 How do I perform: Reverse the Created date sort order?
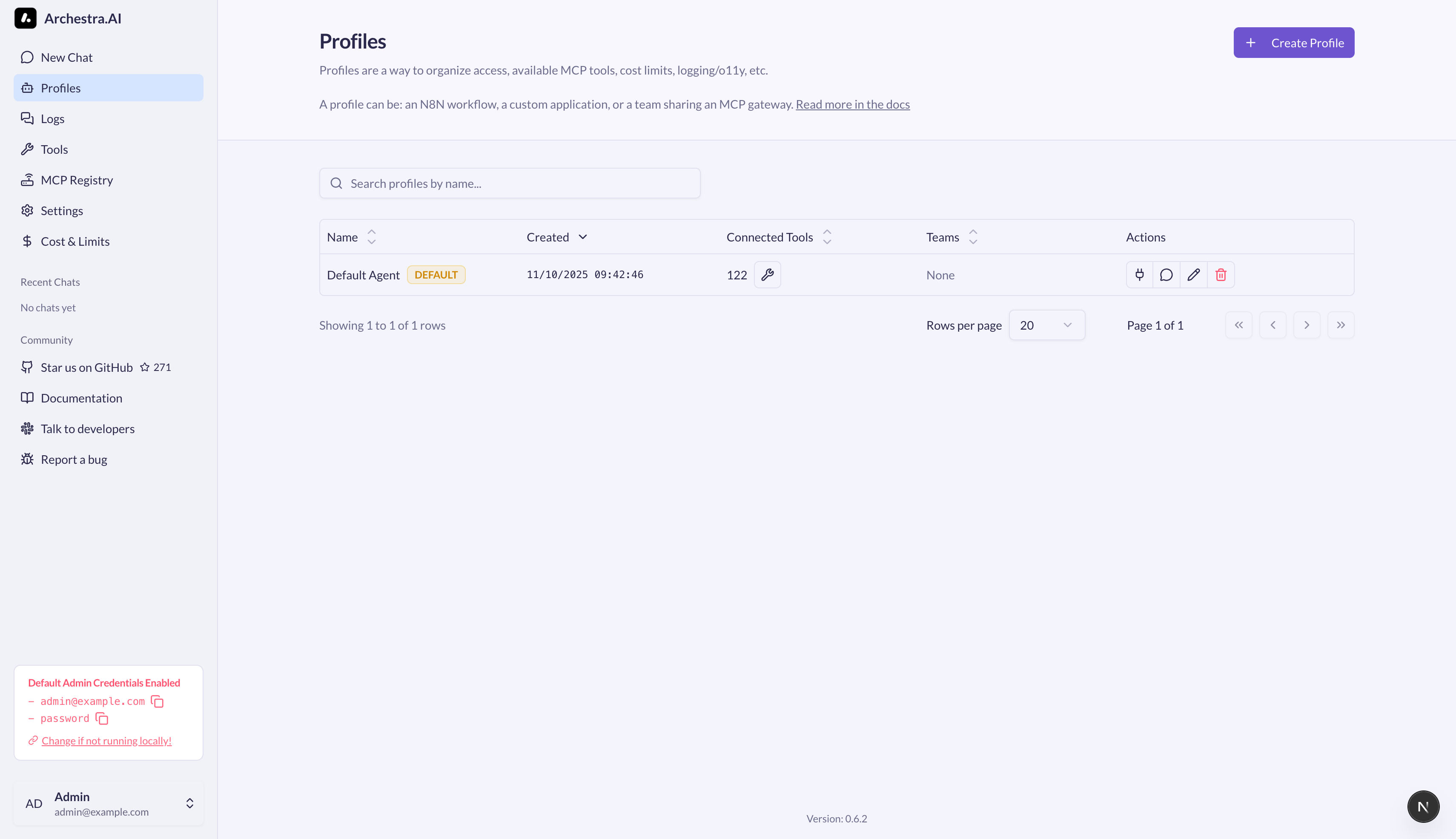582,236
